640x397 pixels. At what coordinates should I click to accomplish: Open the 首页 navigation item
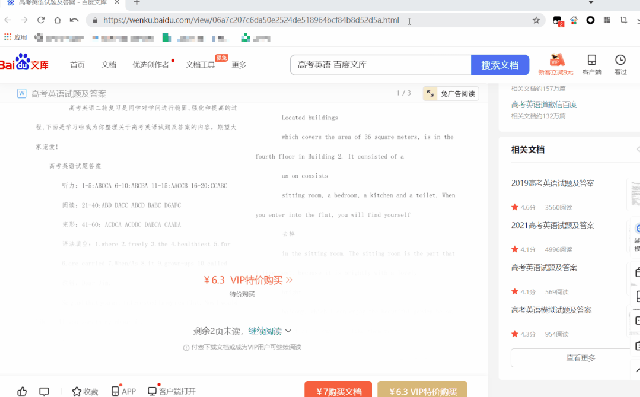(x=77, y=64)
